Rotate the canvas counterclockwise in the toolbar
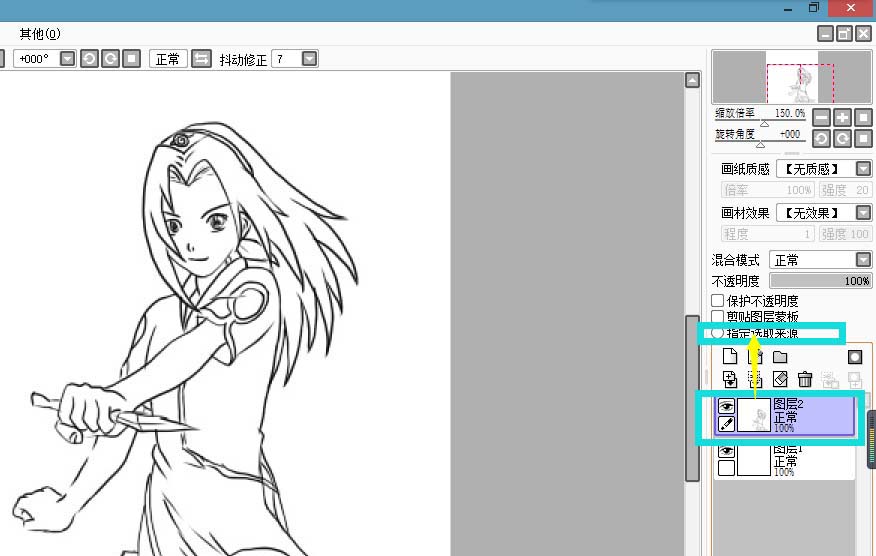The image size is (876, 556). point(90,59)
